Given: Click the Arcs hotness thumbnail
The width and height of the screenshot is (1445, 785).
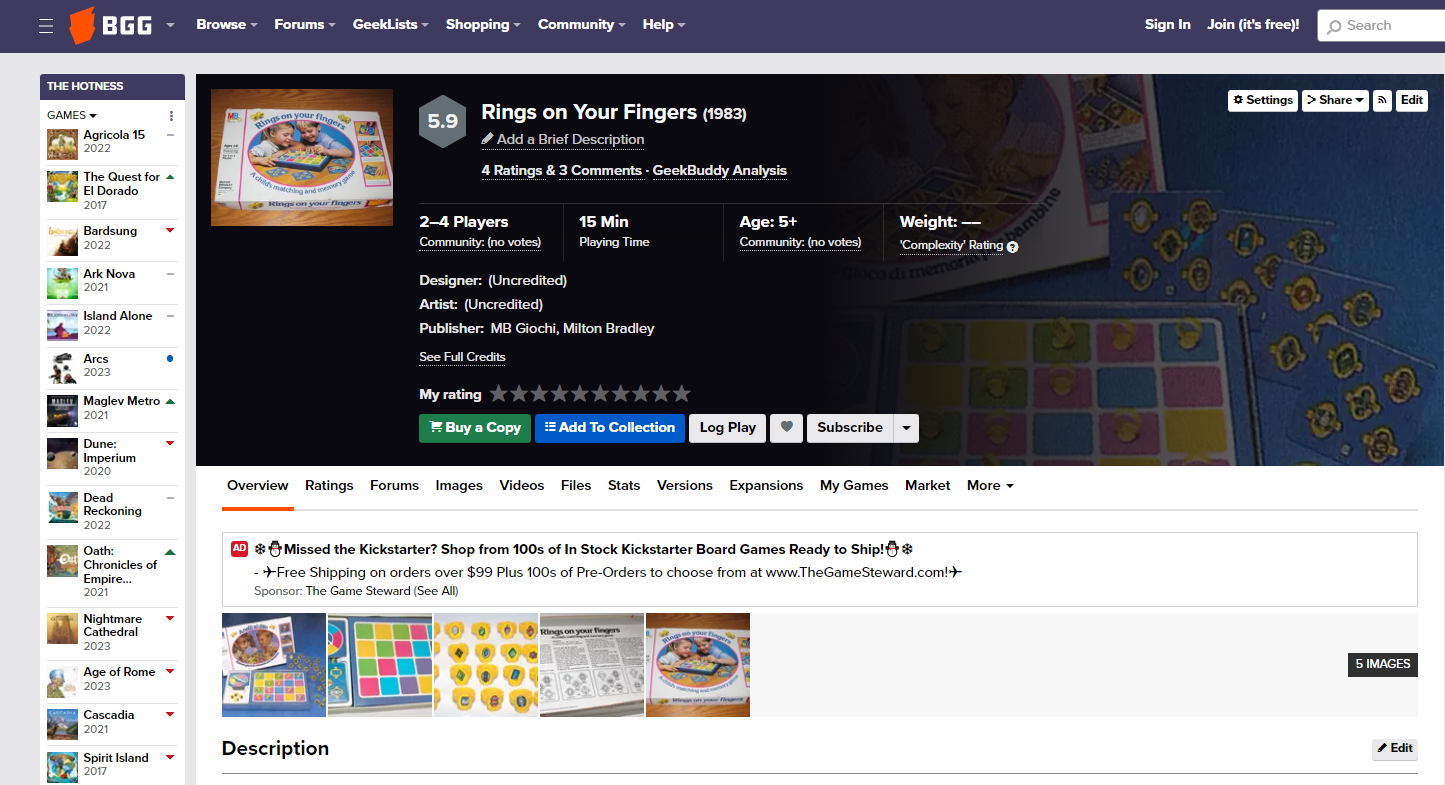Looking at the screenshot, I should click(x=63, y=368).
